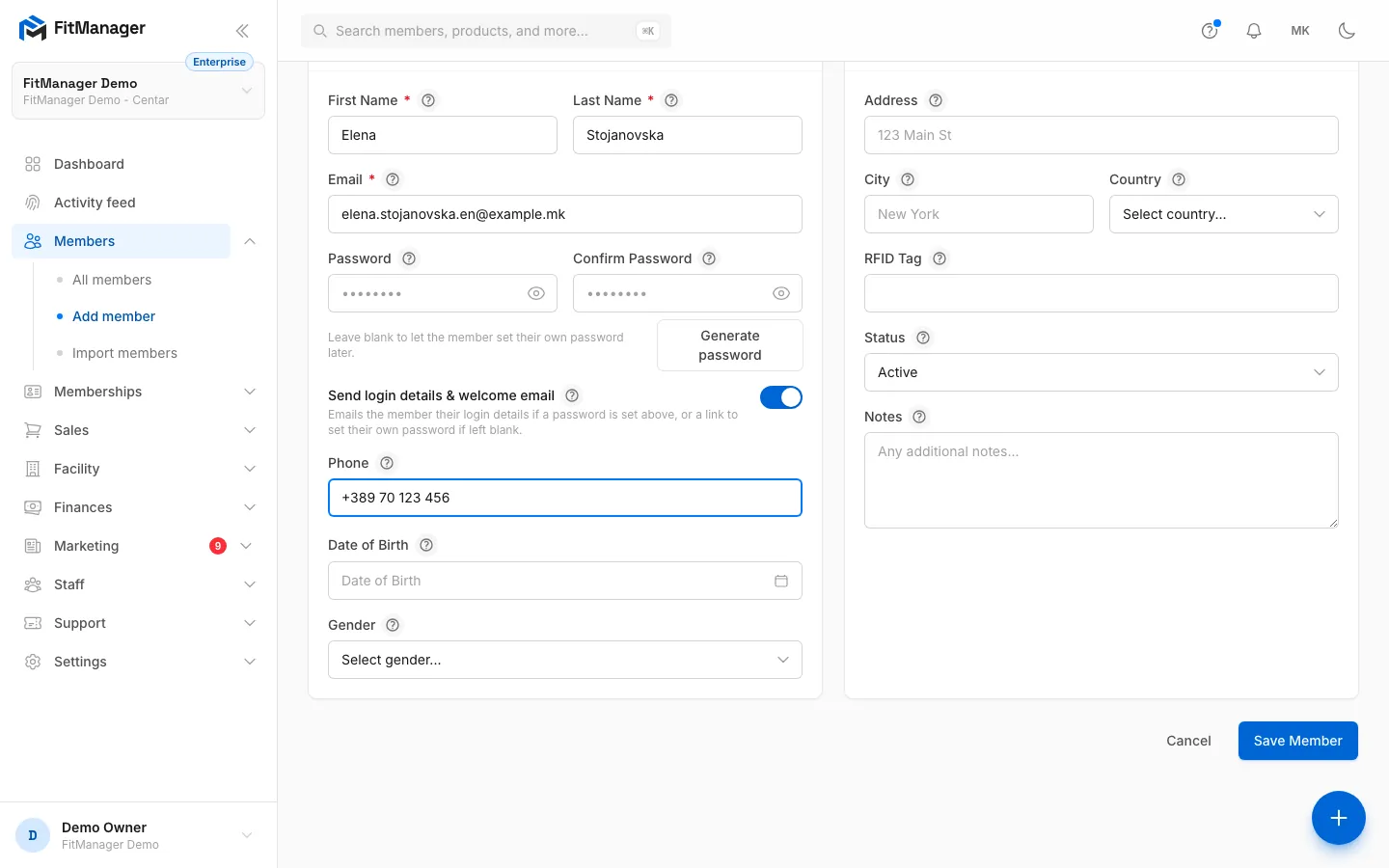Toggle Send login details & welcome email
This screenshot has width=1389, height=868.
[x=781, y=397]
